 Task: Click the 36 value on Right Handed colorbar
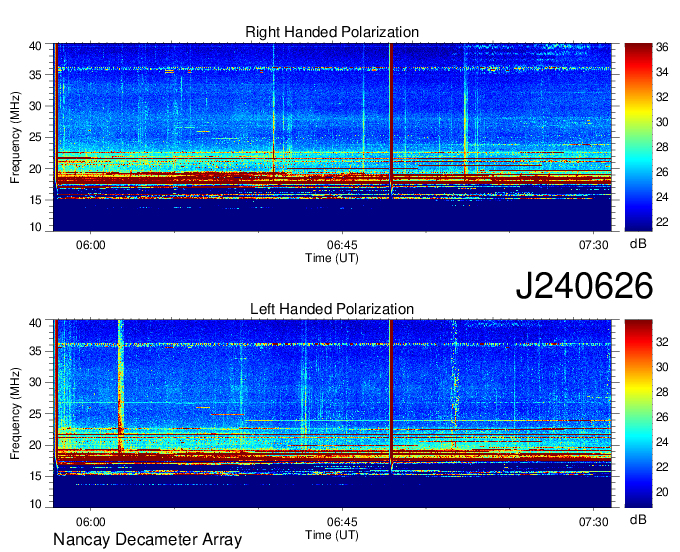(x=662, y=47)
